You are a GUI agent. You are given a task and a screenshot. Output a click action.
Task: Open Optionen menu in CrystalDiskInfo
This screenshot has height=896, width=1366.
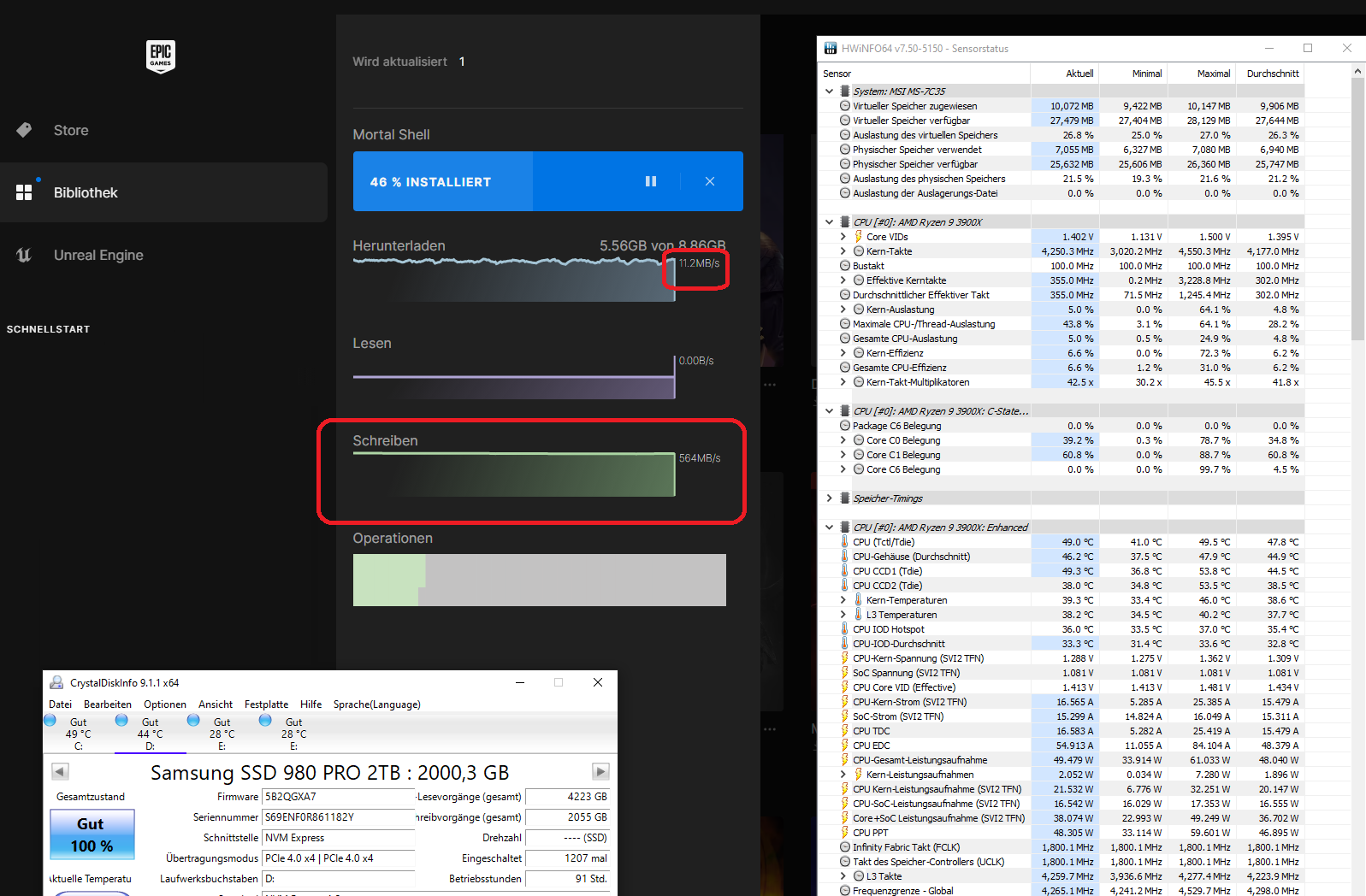pos(165,704)
